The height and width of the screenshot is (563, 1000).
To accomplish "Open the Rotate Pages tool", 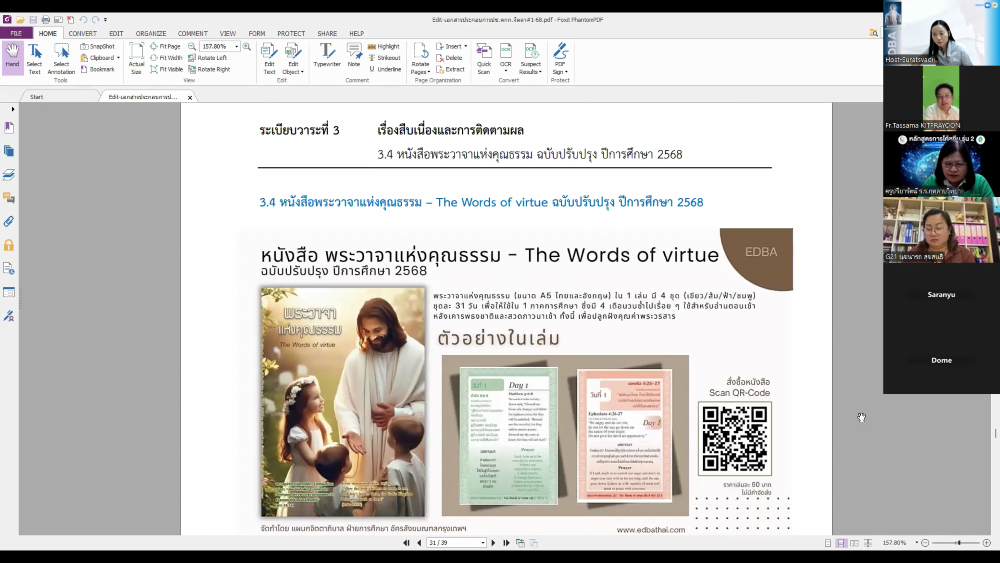I will click(420, 59).
